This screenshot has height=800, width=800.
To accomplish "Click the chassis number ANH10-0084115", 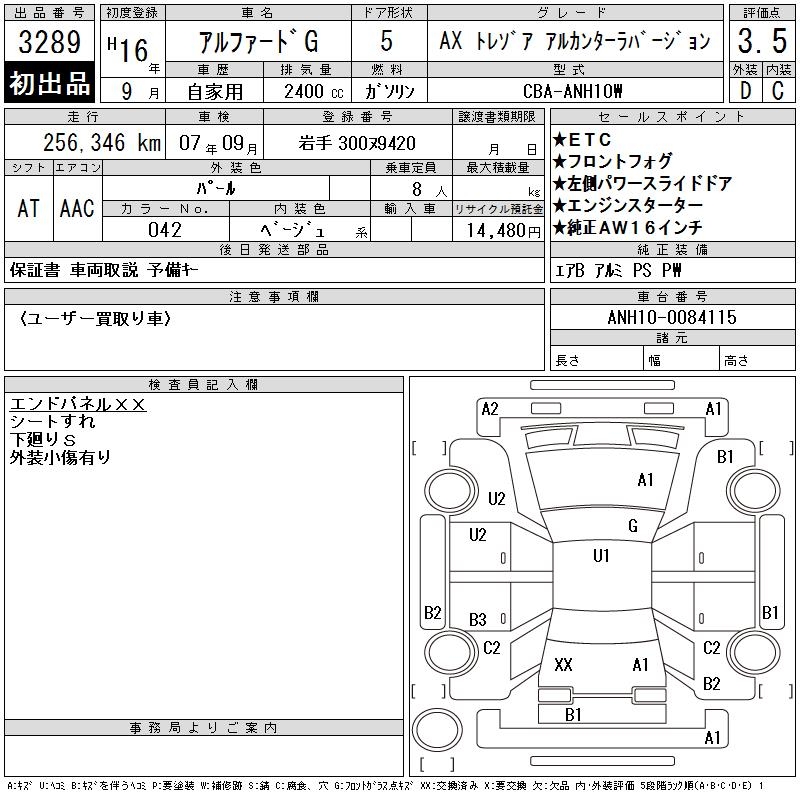I will [672, 317].
